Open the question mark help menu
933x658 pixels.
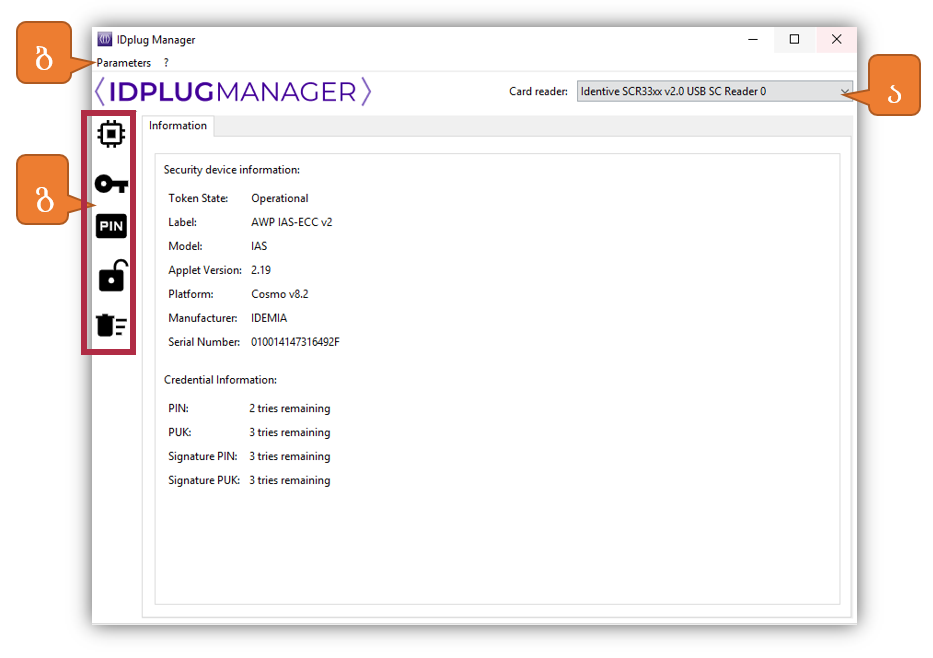point(166,63)
